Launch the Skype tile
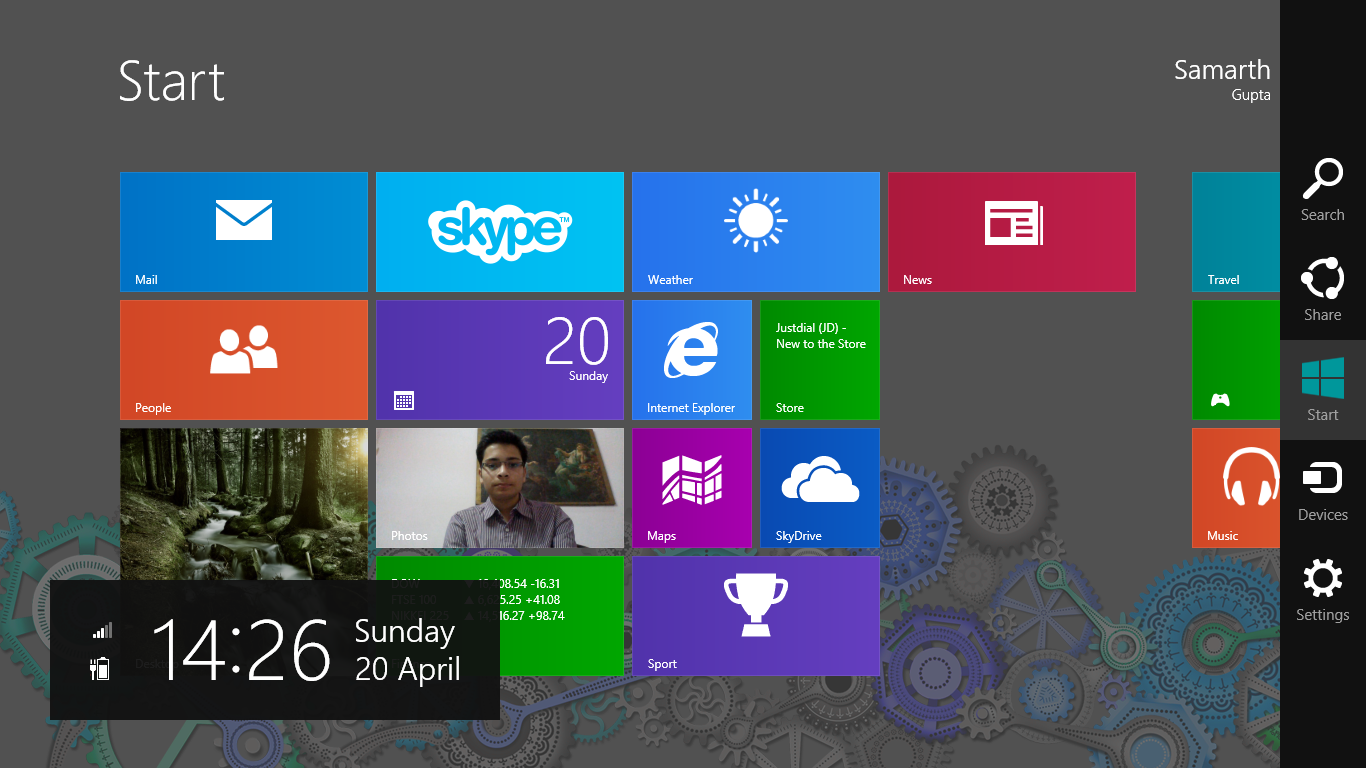 click(500, 232)
